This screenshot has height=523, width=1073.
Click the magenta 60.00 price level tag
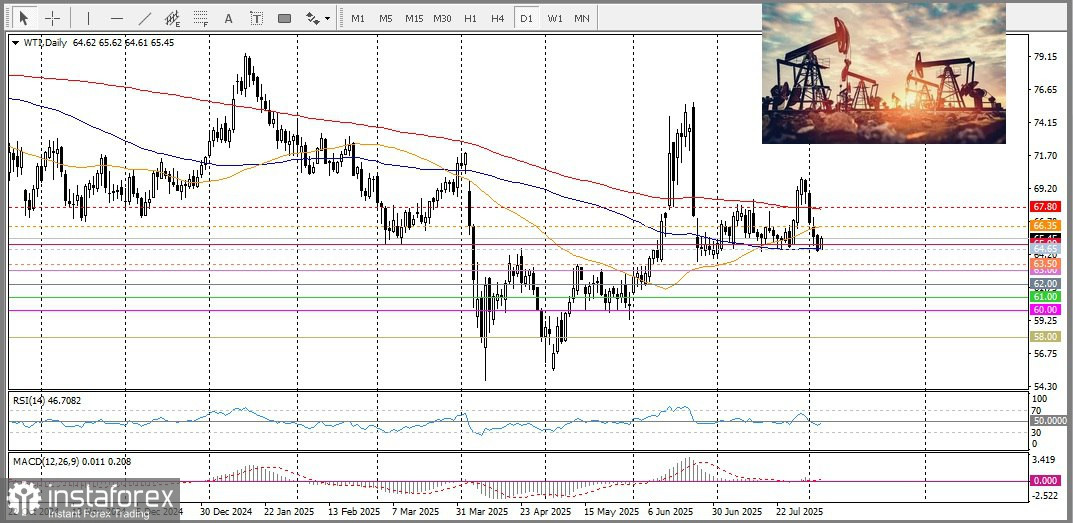pos(1046,310)
